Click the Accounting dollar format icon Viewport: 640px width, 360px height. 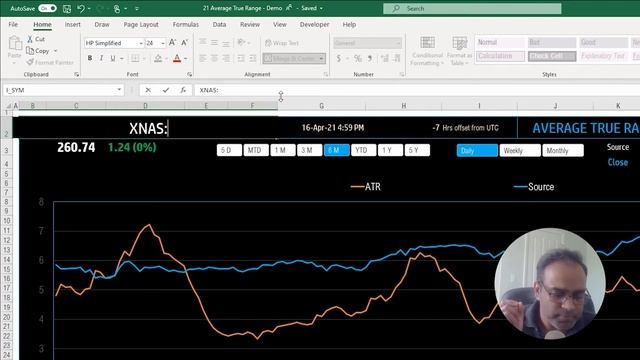click(x=339, y=58)
